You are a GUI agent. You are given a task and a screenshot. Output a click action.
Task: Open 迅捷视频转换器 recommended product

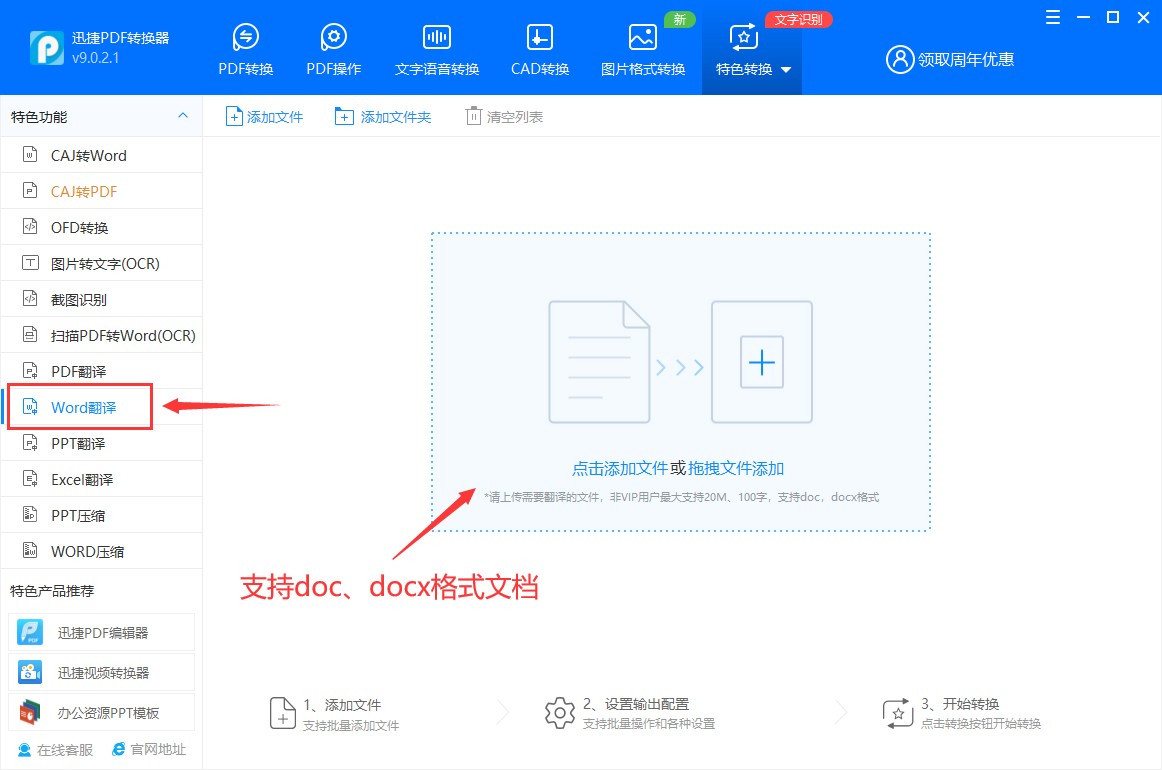(102, 672)
